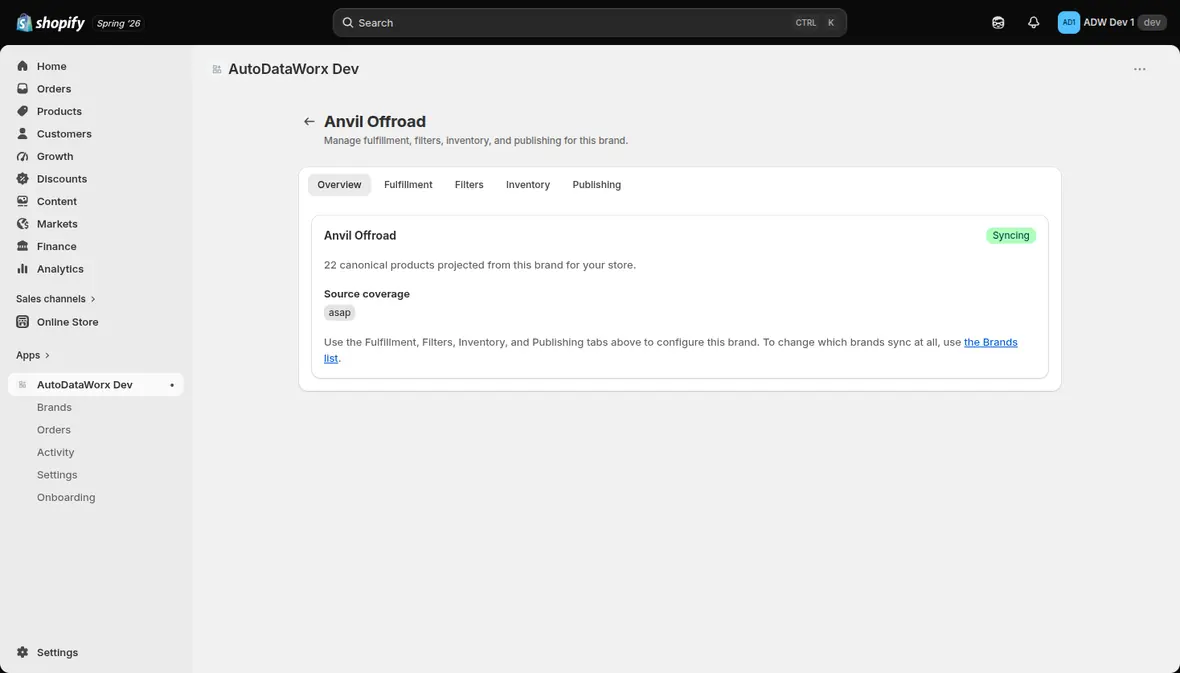Switch to the Publishing tab
This screenshot has height=673, width=1180.
(597, 184)
